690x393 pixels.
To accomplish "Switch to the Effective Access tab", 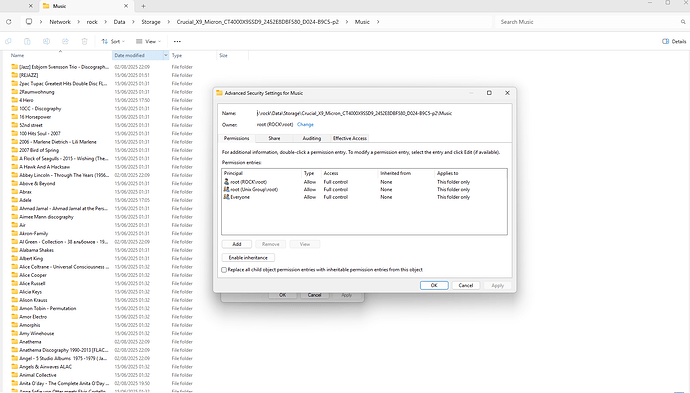I will pos(350,138).
